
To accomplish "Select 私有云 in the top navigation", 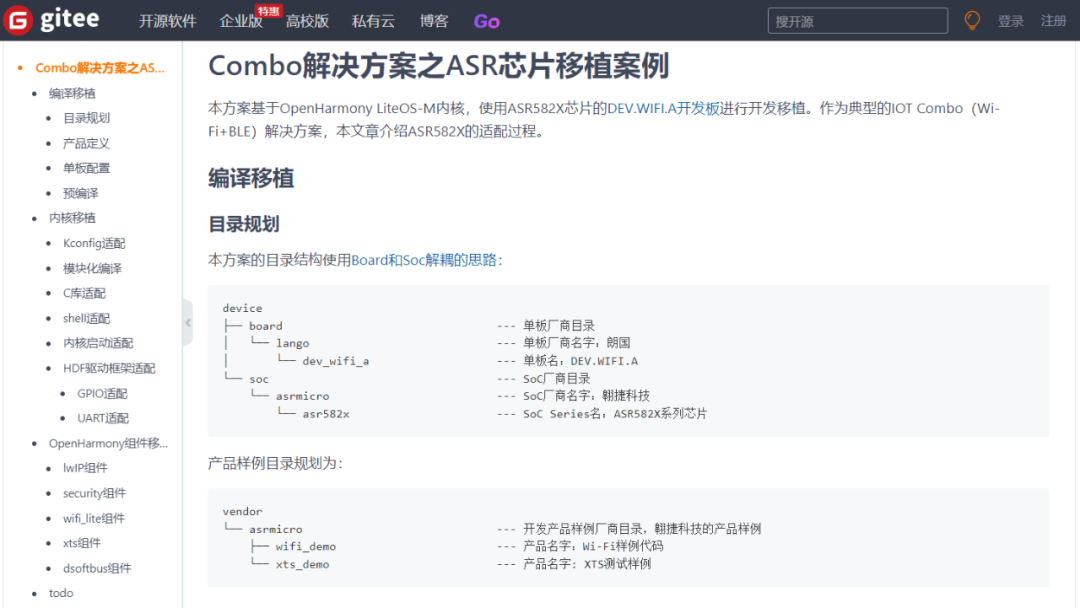I will (x=373, y=20).
